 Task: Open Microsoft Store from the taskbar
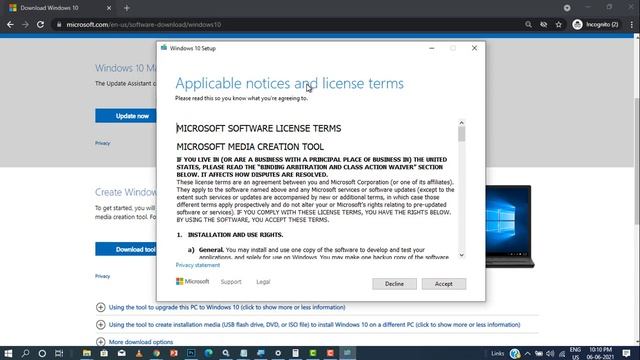[x=104, y=353]
